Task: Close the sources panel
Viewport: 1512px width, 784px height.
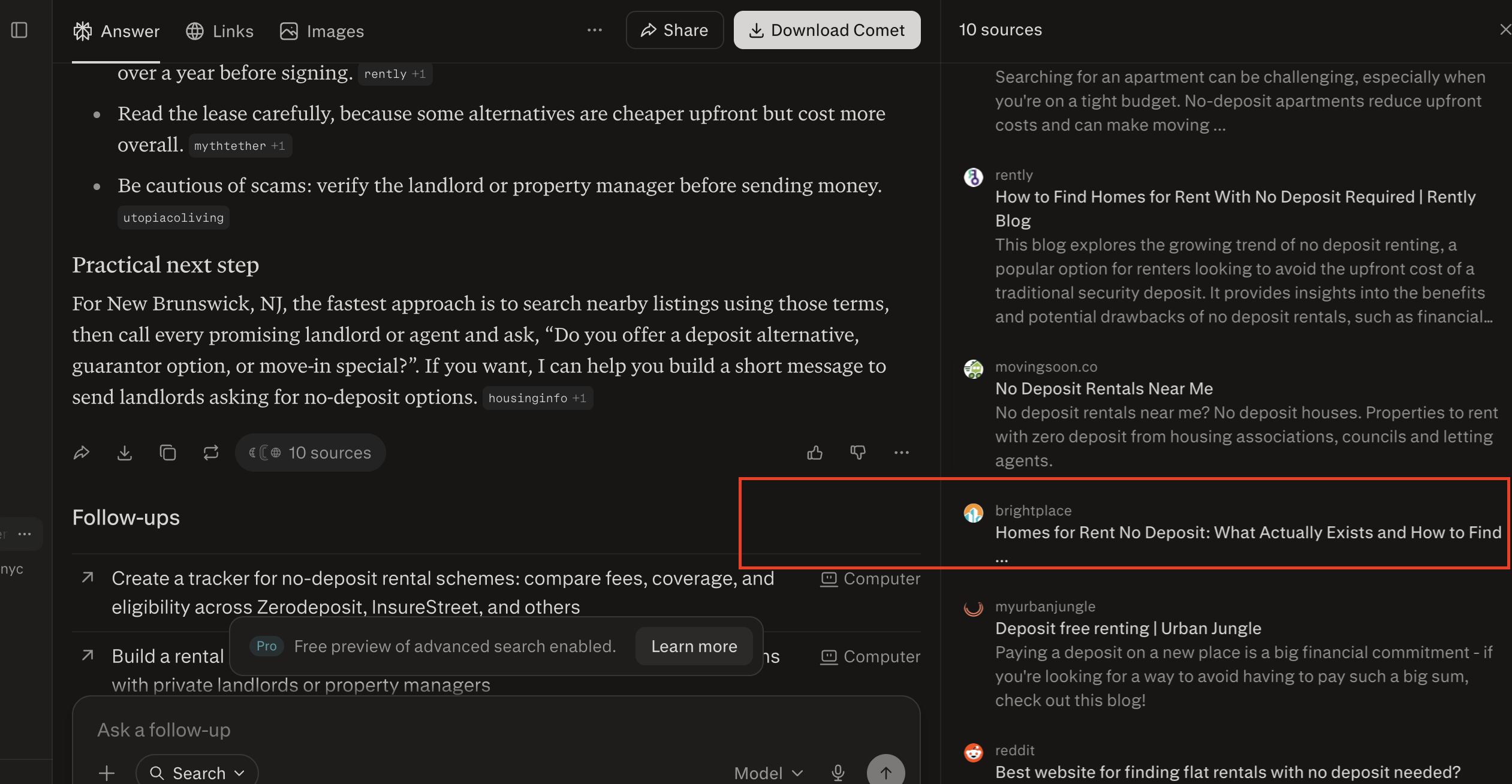Action: coord(1504,29)
